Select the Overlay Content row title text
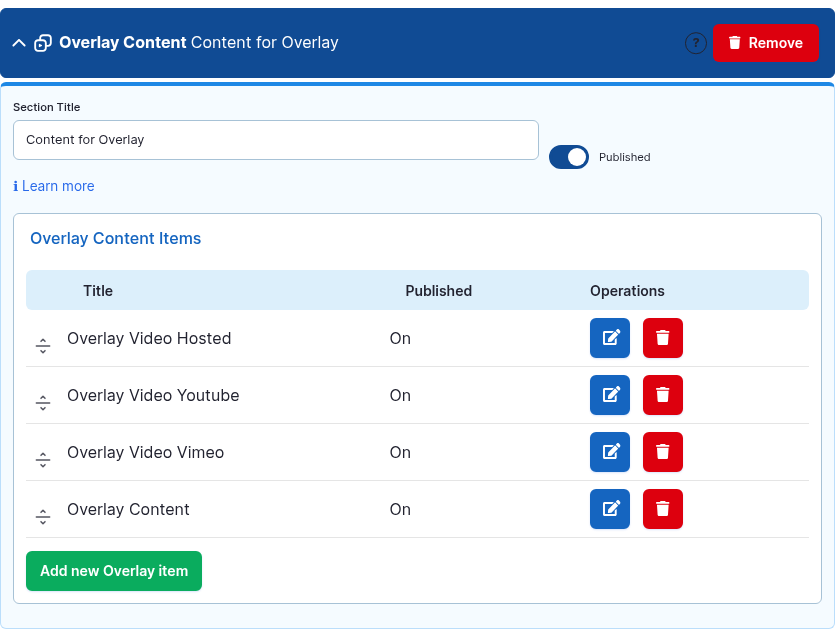Image resolution: width=835 pixels, height=629 pixels. 128,510
